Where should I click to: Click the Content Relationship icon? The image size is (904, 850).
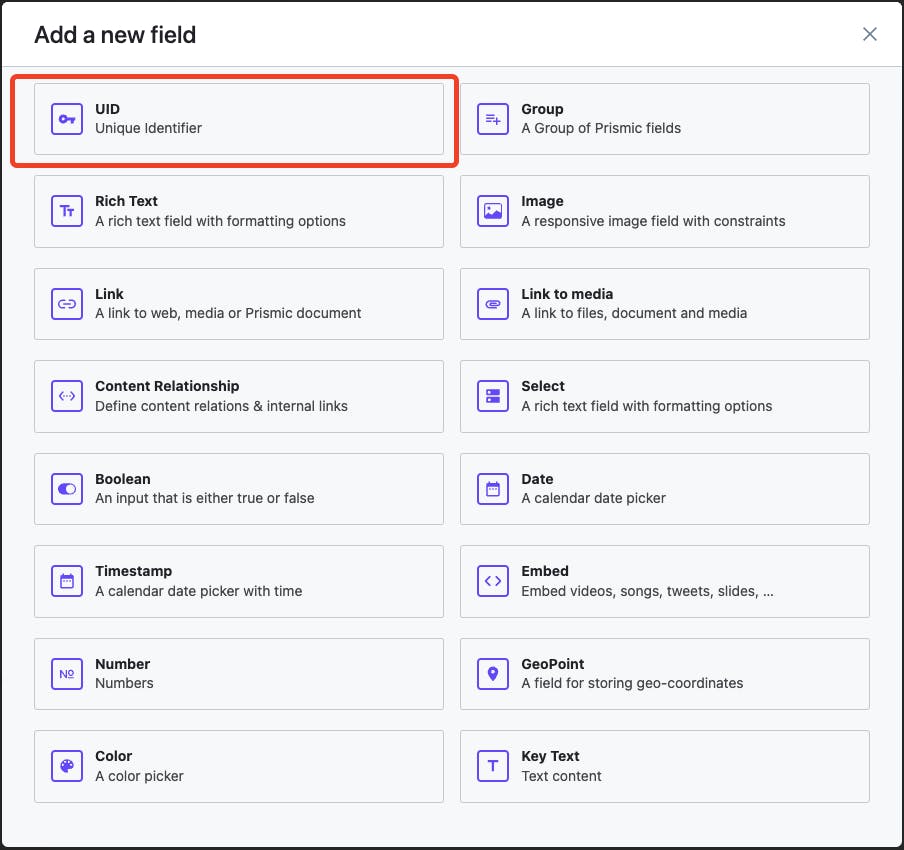click(x=66, y=396)
